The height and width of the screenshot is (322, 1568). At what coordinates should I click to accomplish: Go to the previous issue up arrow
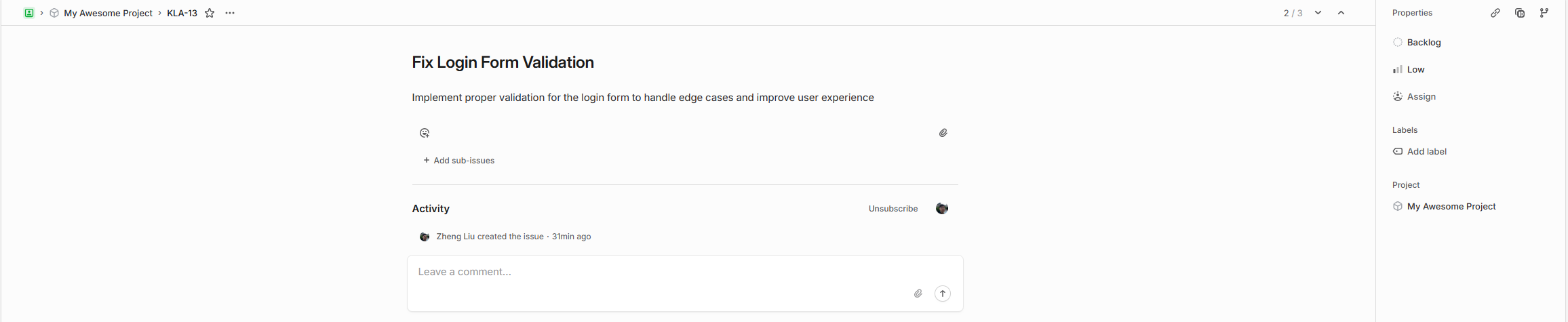[x=1341, y=13]
